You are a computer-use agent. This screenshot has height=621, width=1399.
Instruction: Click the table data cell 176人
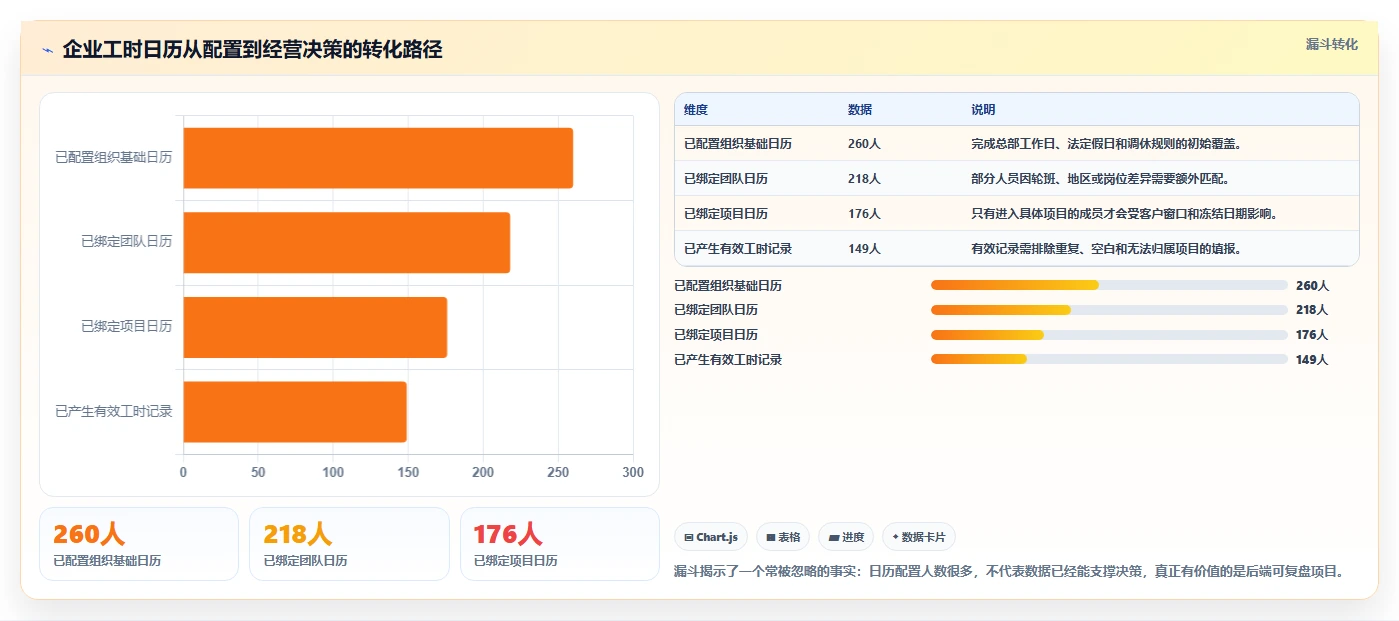864,214
